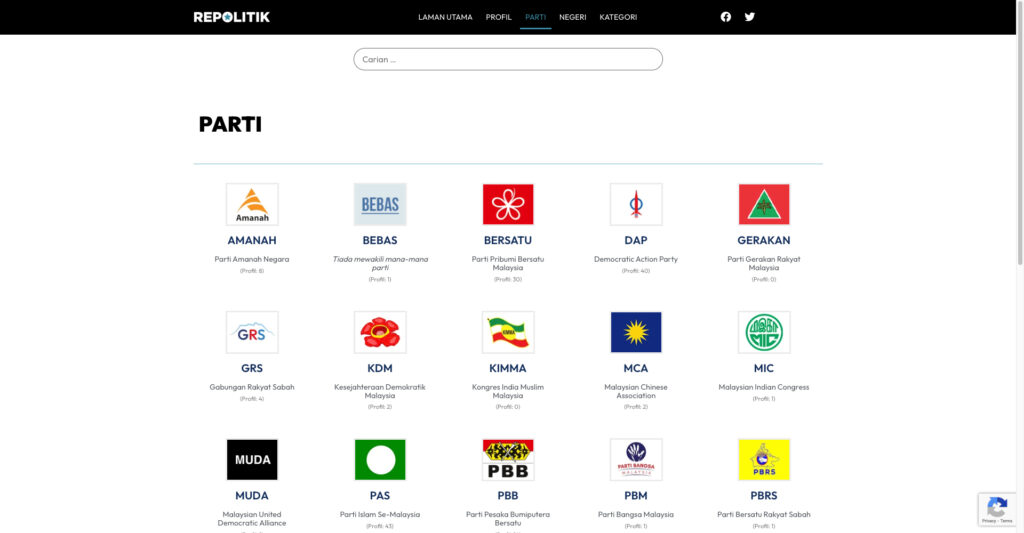Viewport: 1024px width, 533px height.
Task: Click the KDM flower logo
Action: 380,332
